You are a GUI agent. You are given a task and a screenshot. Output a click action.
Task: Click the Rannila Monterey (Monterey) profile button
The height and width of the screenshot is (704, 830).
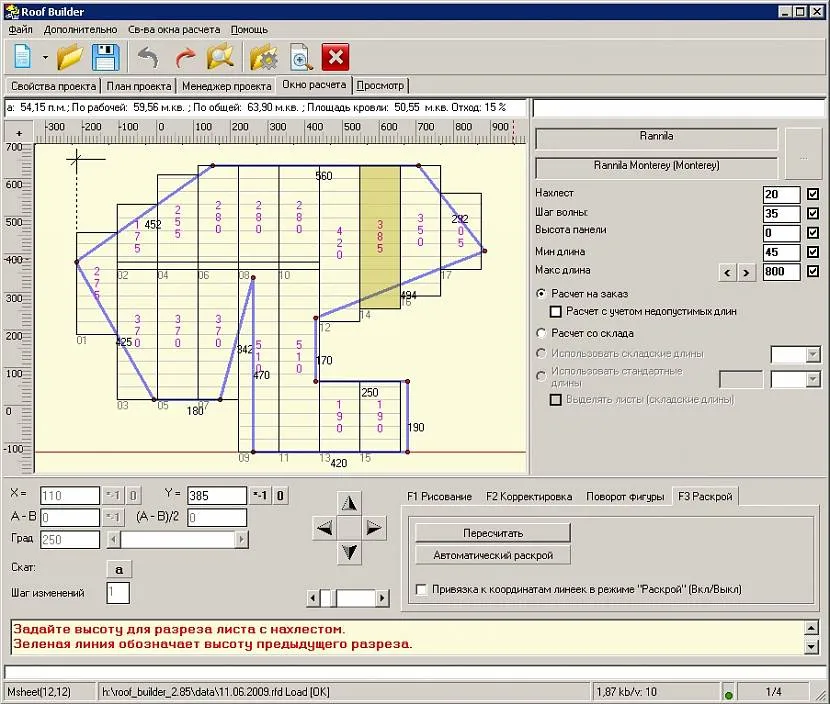coord(656,166)
